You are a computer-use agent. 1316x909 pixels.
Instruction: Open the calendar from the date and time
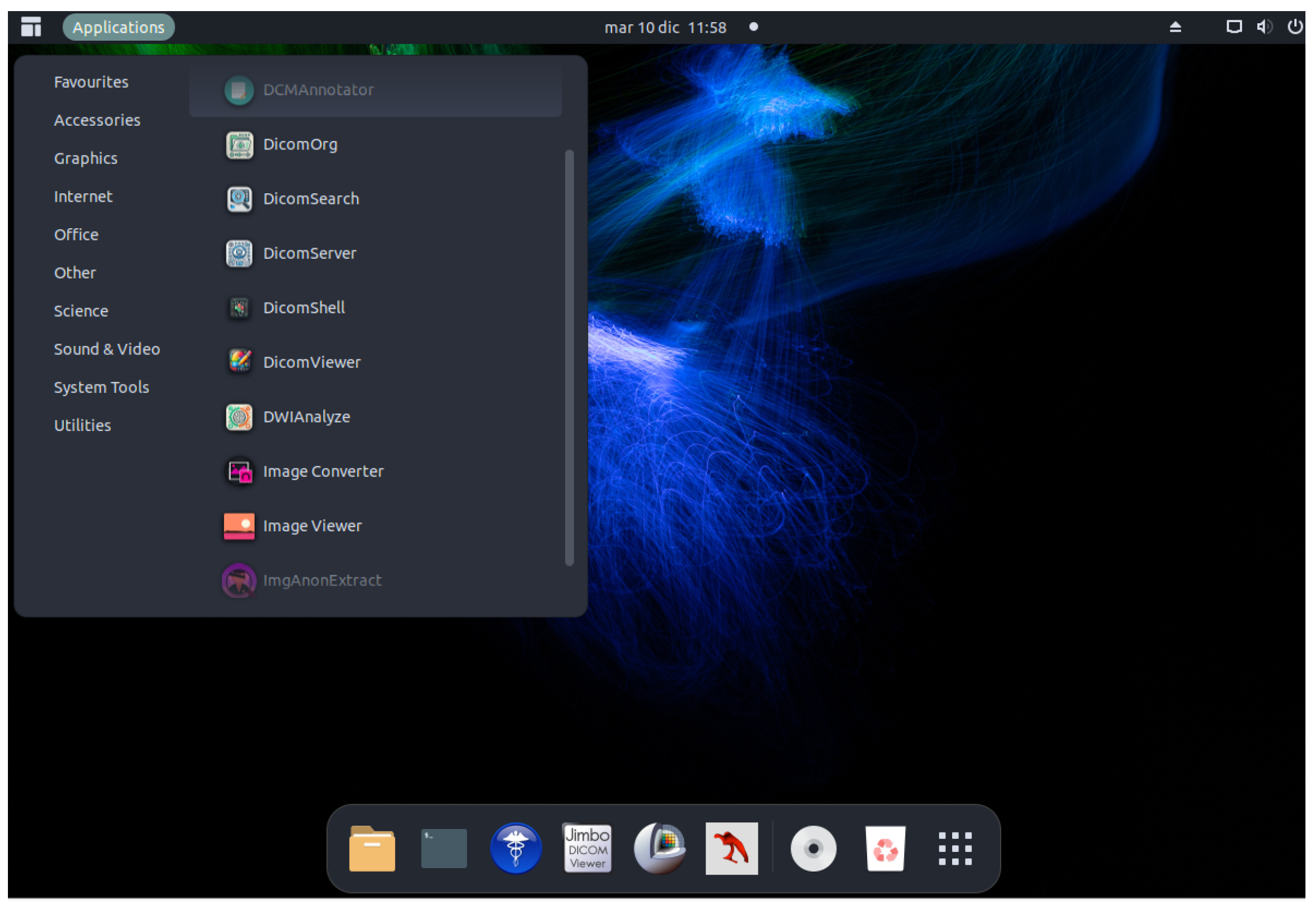click(x=665, y=27)
